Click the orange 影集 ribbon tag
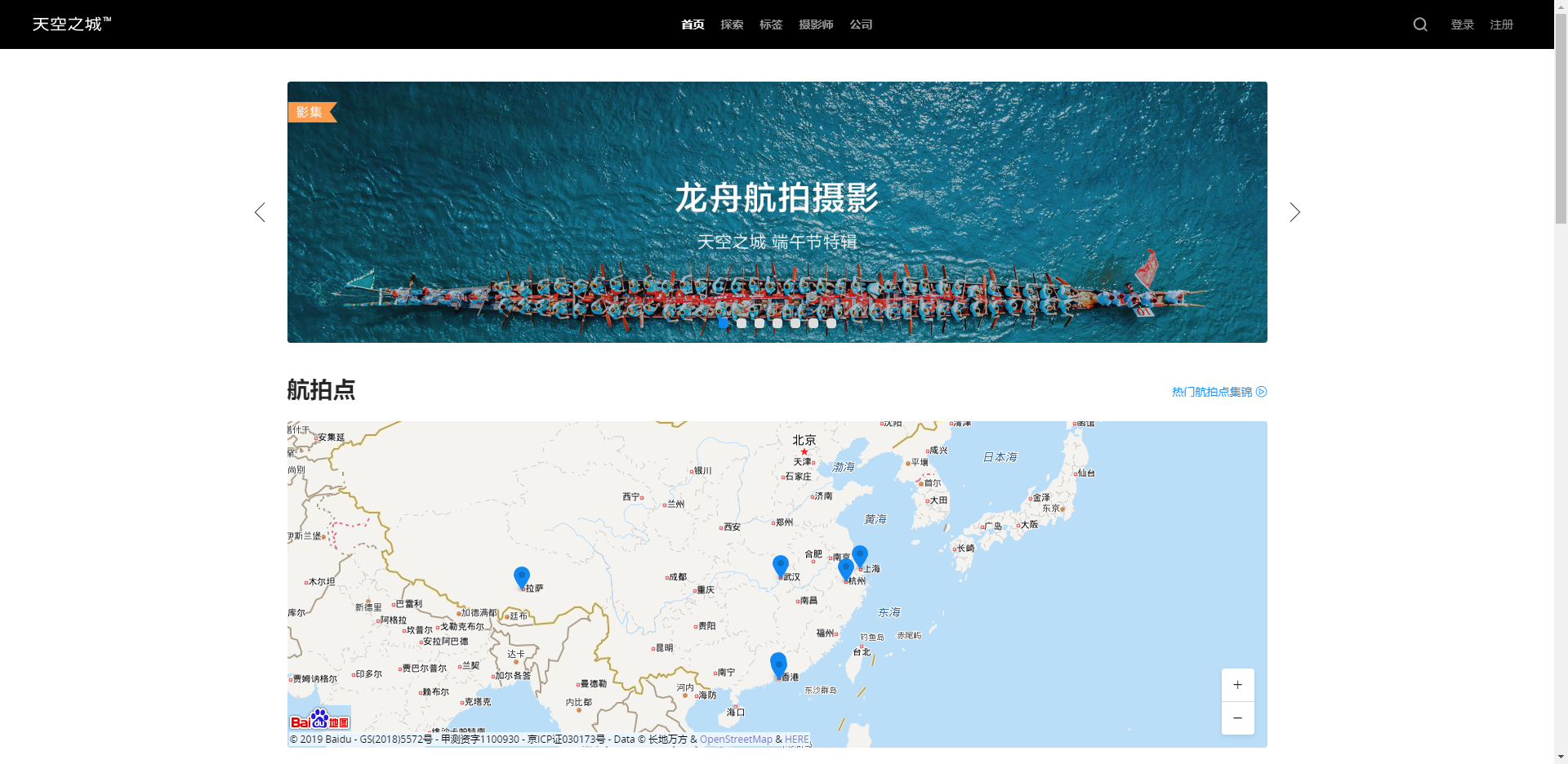The image size is (1568, 764). tap(312, 112)
